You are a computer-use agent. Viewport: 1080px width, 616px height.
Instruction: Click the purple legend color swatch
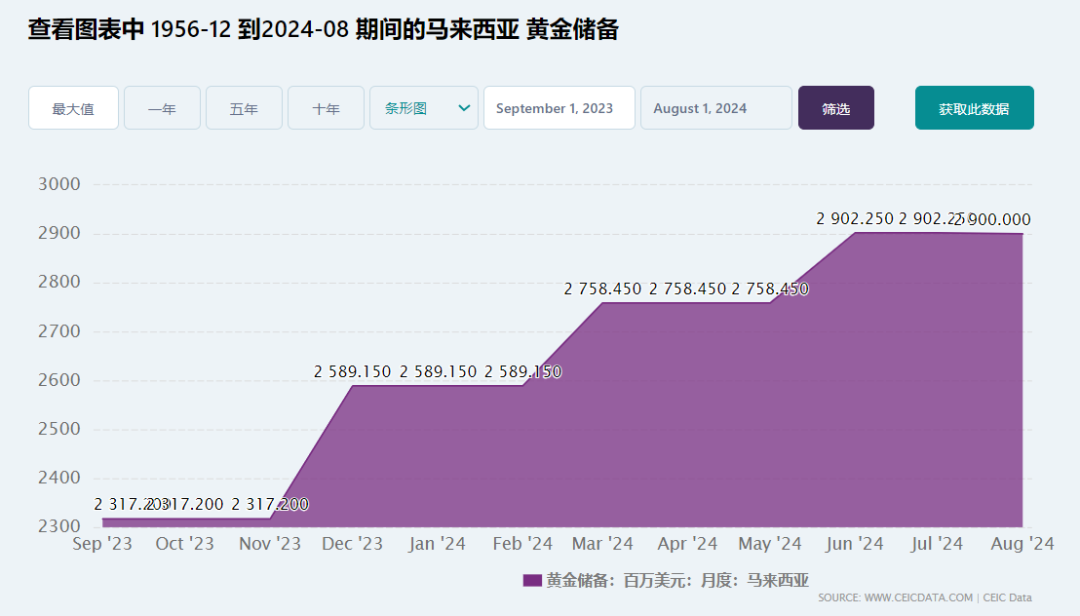[531, 580]
